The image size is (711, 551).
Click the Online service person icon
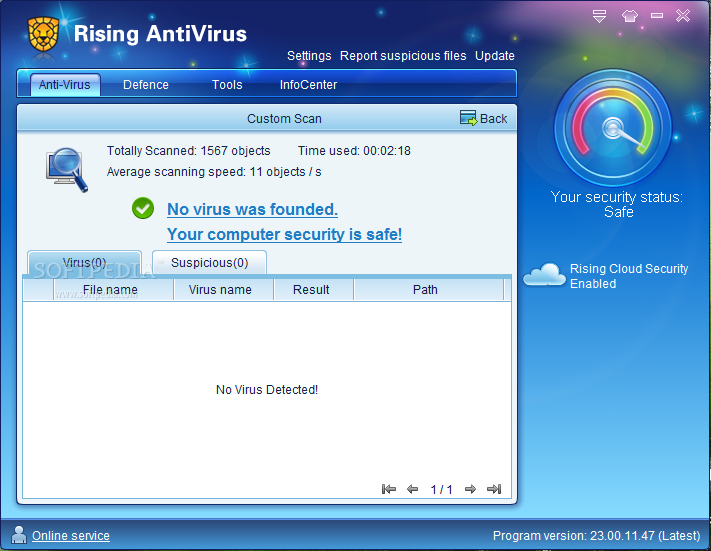tap(19, 535)
